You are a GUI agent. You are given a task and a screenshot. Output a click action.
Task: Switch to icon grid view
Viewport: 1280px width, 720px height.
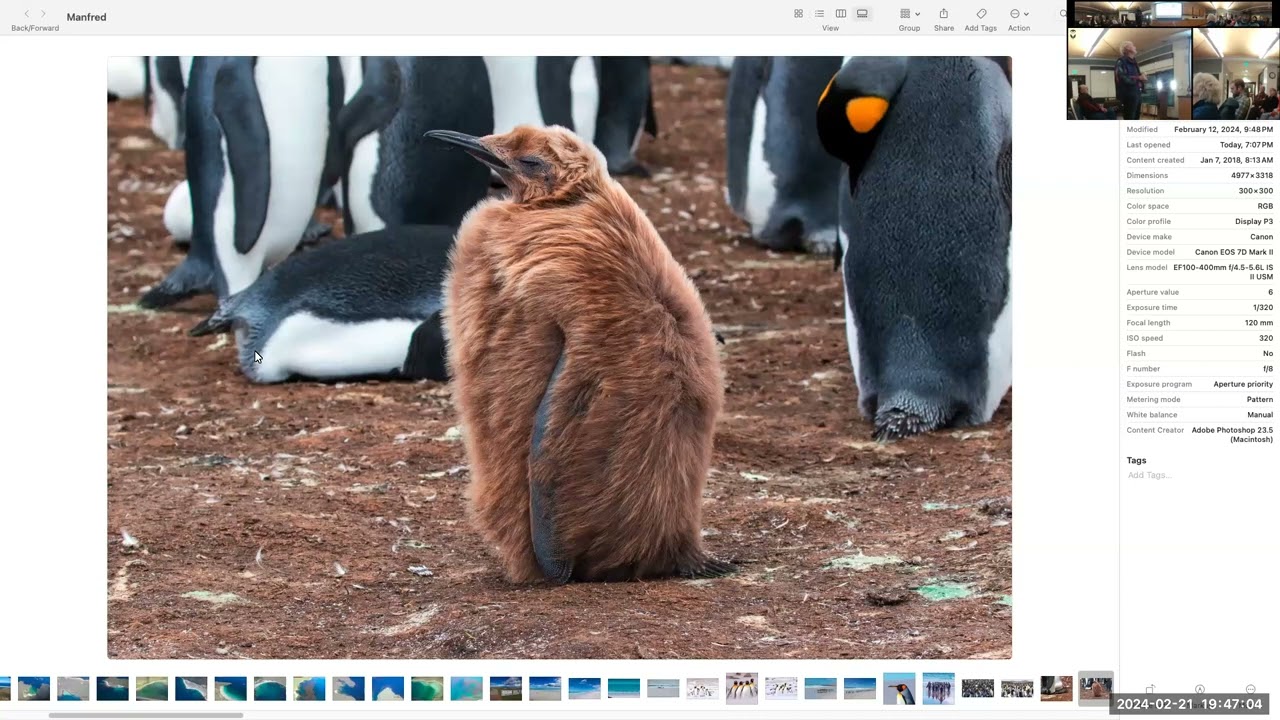pyautogui.click(x=798, y=14)
